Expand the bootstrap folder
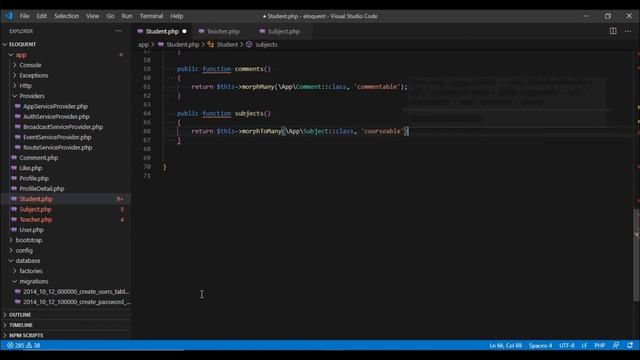The height and width of the screenshot is (360, 640). point(29,240)
